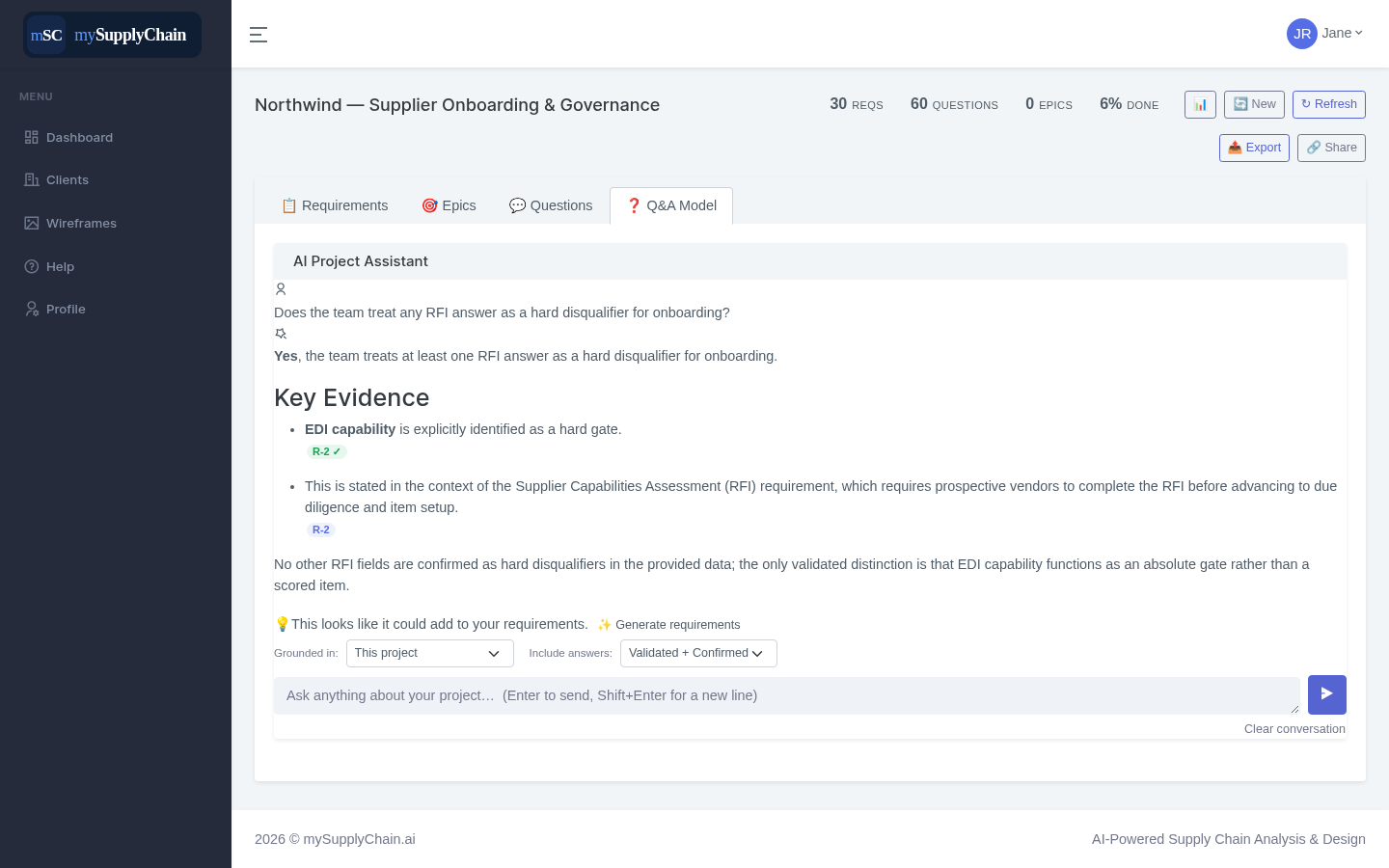Click the blue R-2 citation badge

click(x=321, y=529)
